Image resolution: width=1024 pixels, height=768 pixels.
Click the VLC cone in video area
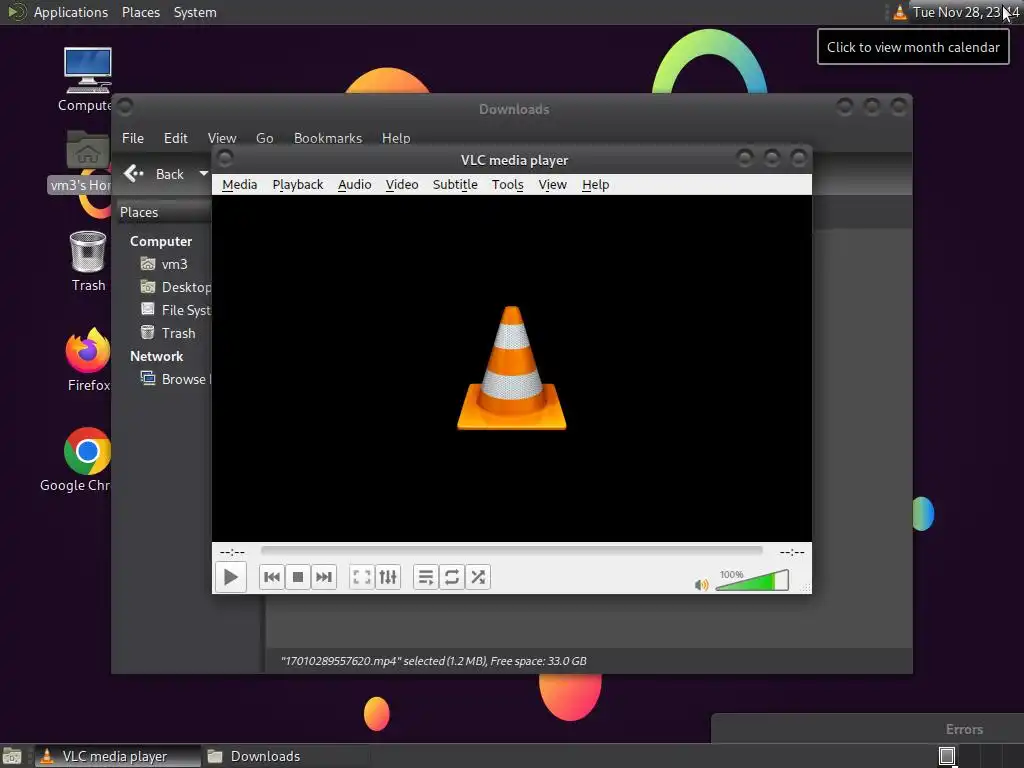coord(511,368)
